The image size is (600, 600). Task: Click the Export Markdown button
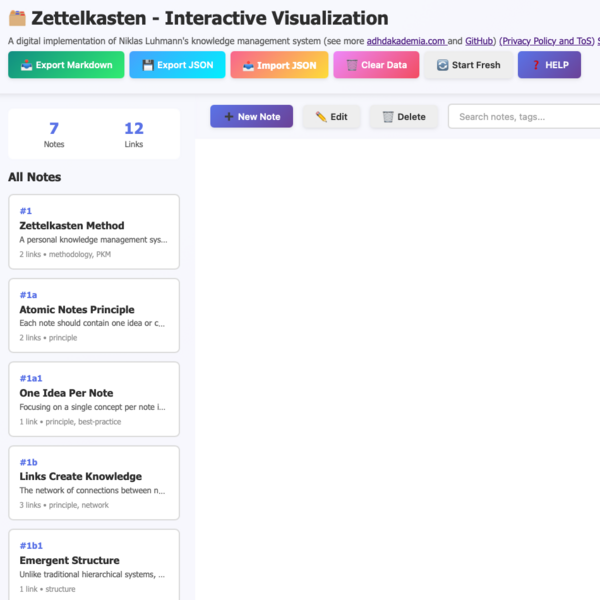[66, 65]
